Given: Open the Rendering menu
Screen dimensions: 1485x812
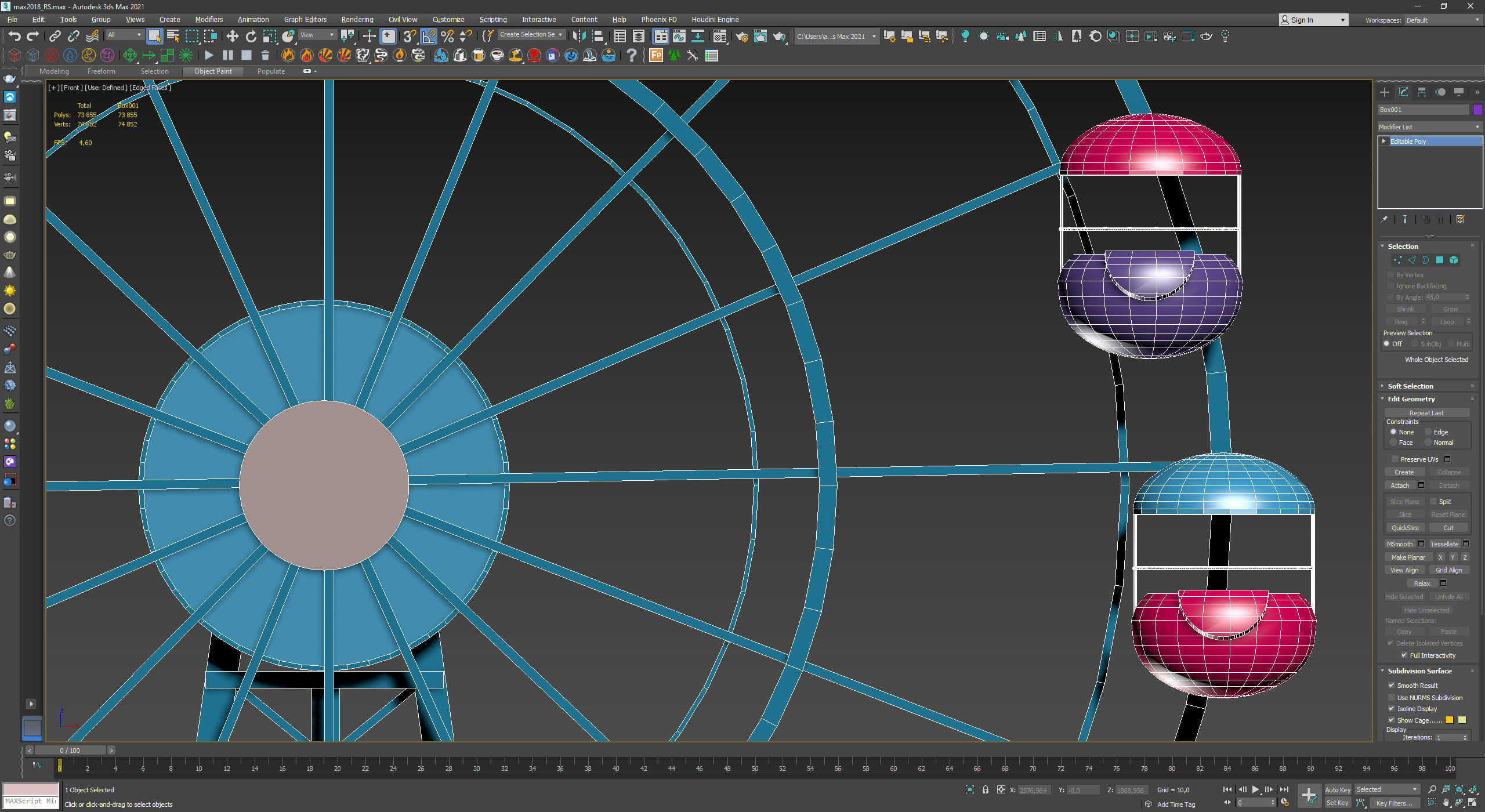Looking at the screenshot, I should pos(357,19).
